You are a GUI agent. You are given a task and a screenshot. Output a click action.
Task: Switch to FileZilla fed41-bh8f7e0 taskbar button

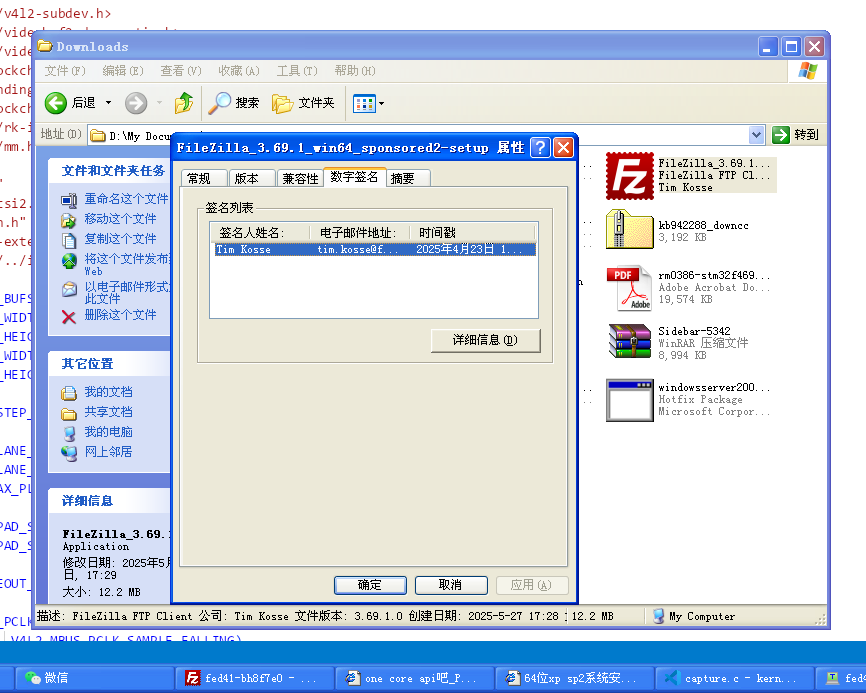click(x=255, y=678)
